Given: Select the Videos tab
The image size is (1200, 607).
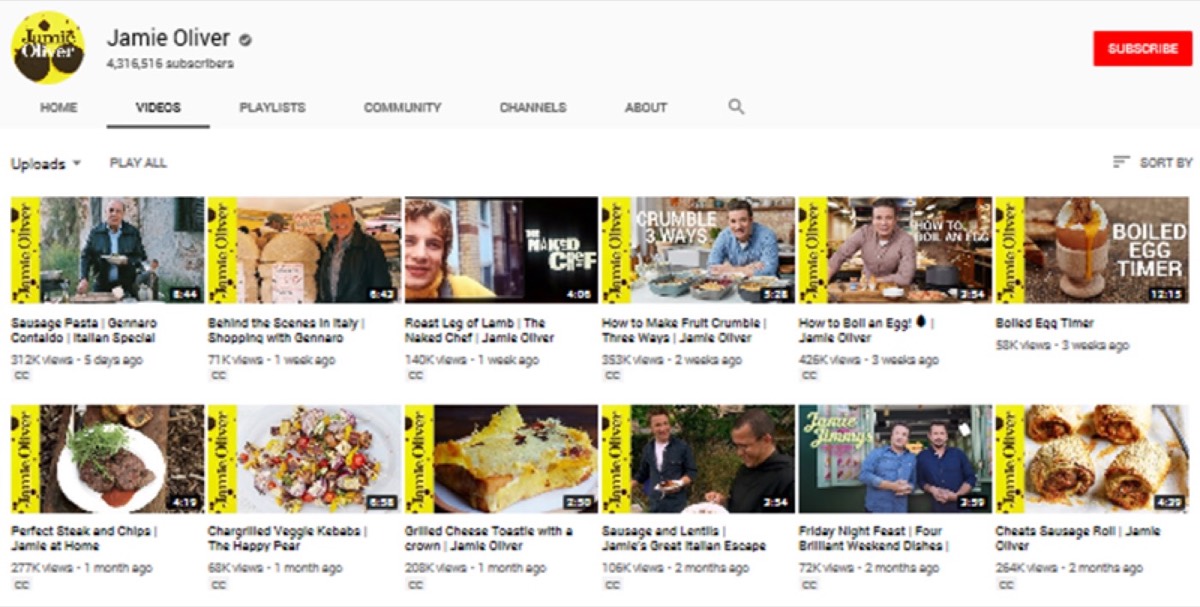Looking at the screenshot, I should (x=158, y=107).
